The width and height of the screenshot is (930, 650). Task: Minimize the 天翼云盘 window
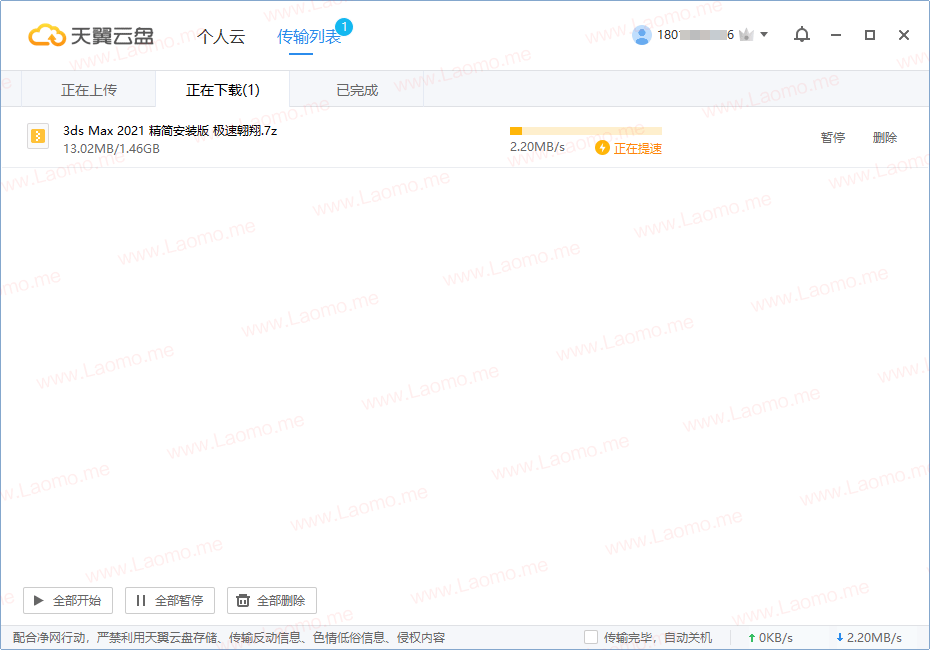pyautogui.click(x=836, y=35)
